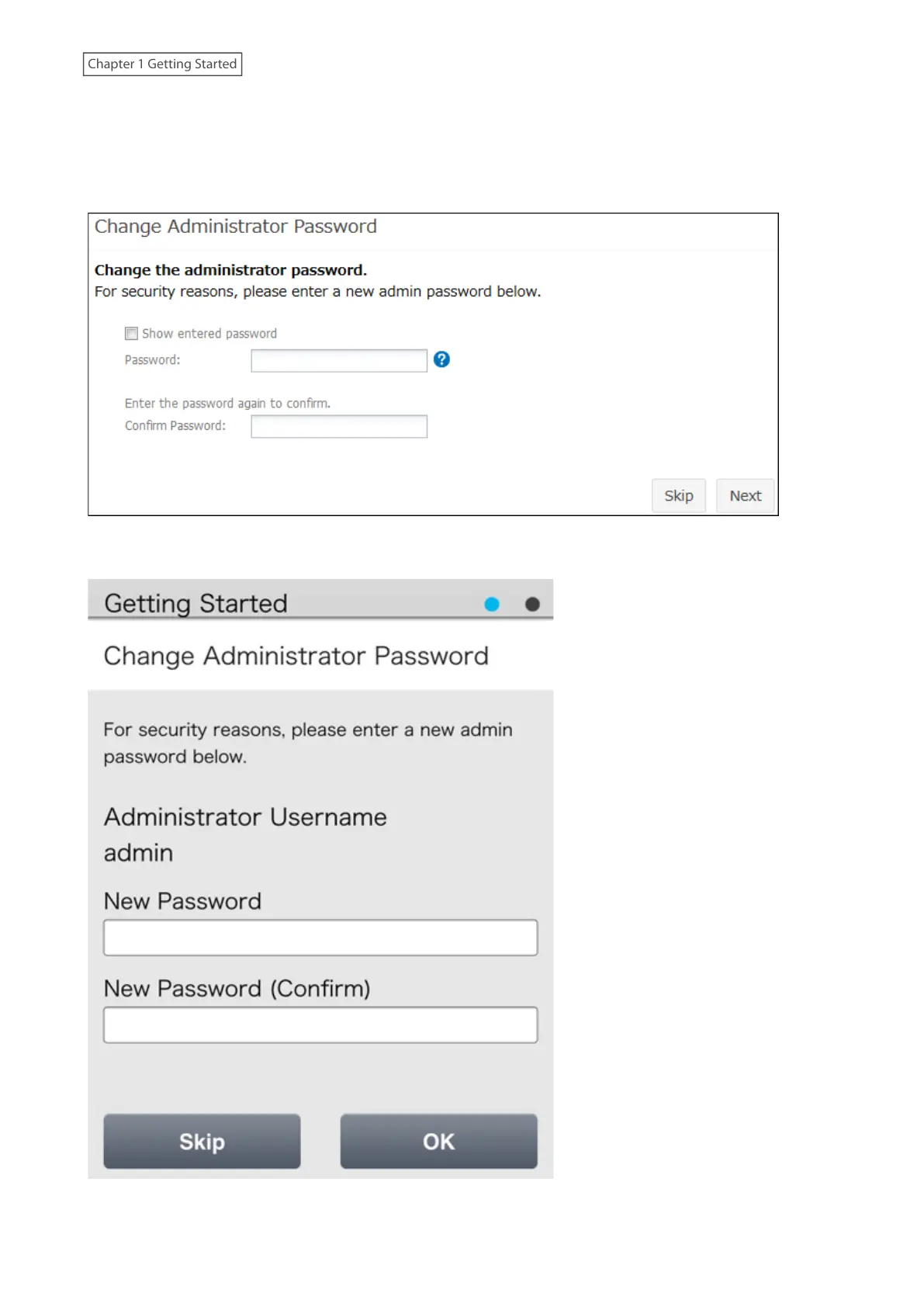This screenshot has height=1307, width=924.
Task: Click the Chapter 1 Getting Started header box
Action: [162, 64]
